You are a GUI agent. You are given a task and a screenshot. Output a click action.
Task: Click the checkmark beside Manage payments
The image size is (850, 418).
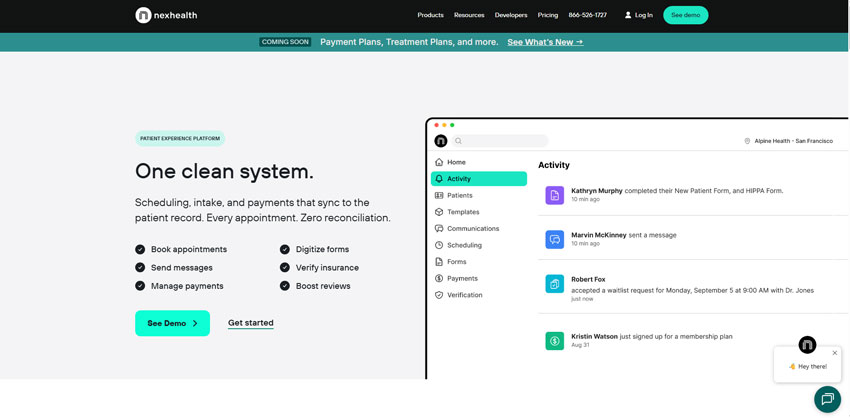point(140,286)
